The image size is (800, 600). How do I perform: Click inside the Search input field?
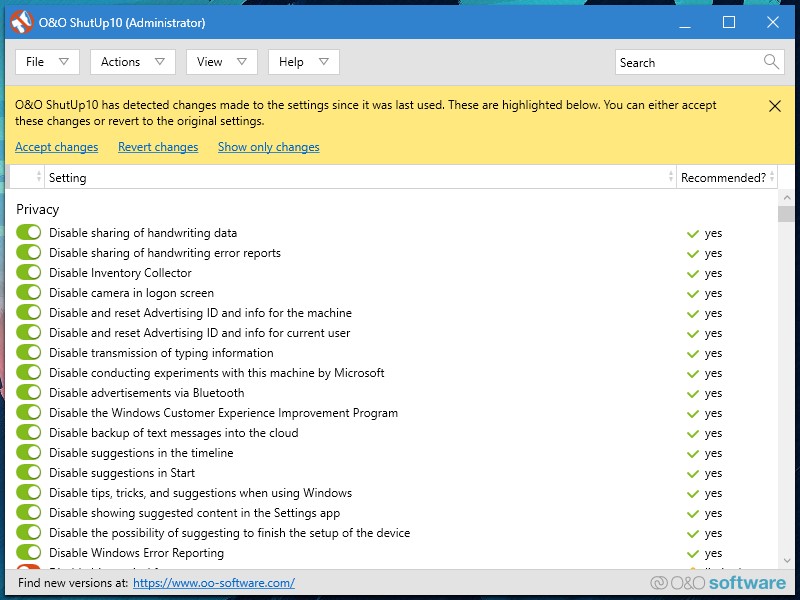click(688, 62)
